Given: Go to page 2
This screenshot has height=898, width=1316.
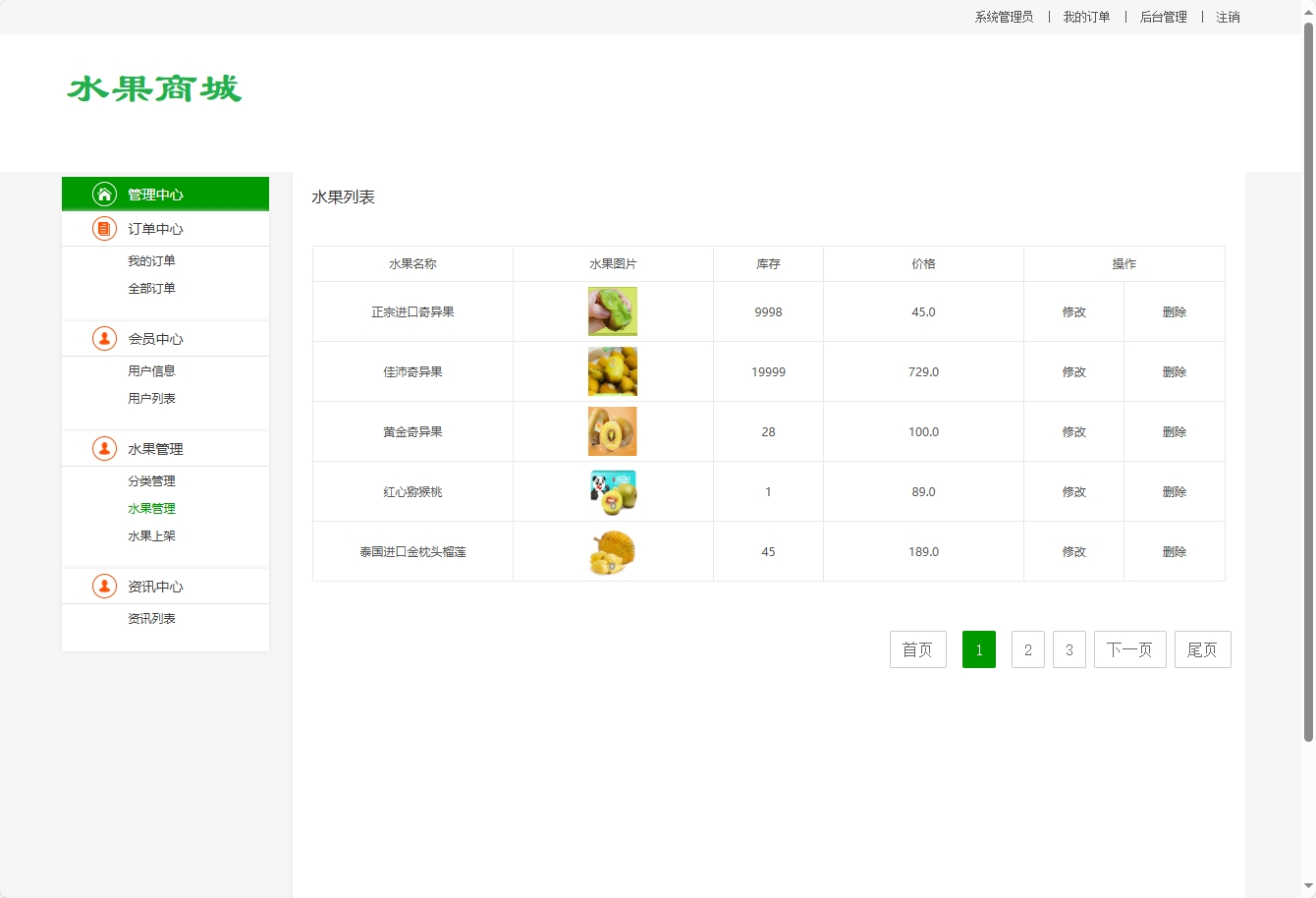Looking at the screenshot, I should (1028, 649).
